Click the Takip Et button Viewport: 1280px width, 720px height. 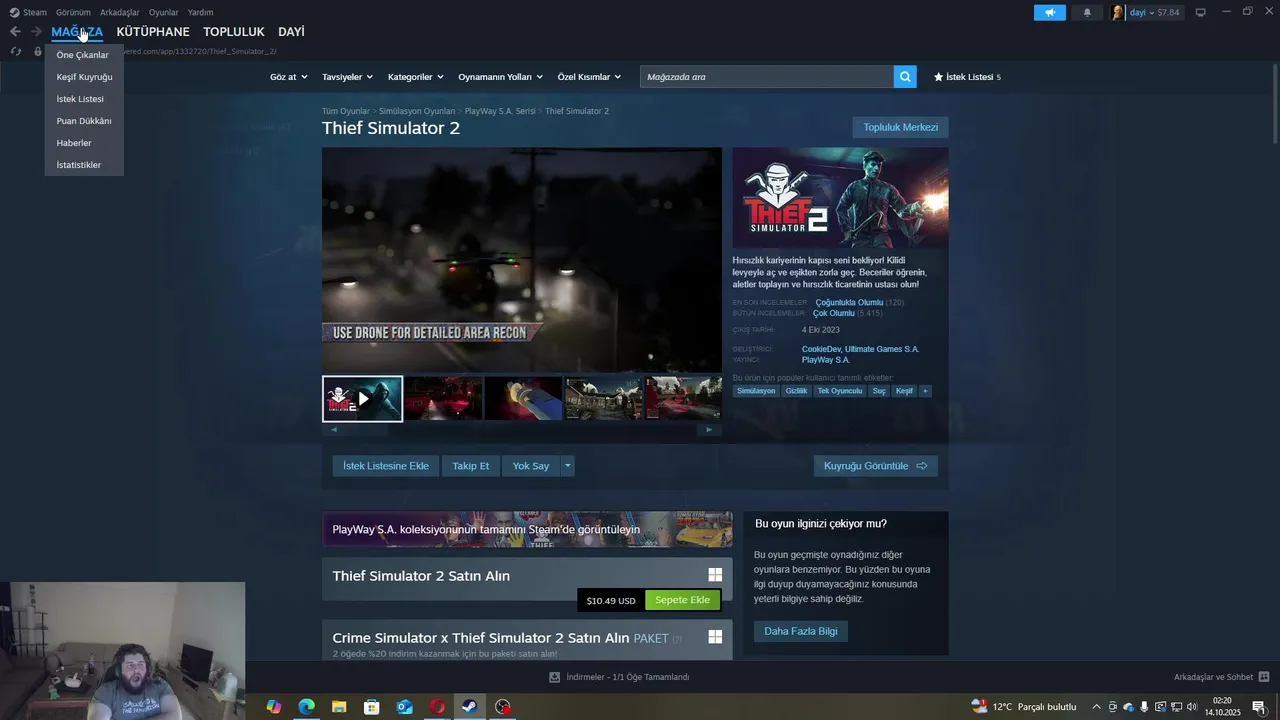pyautogui.click(x=471, y=466)
